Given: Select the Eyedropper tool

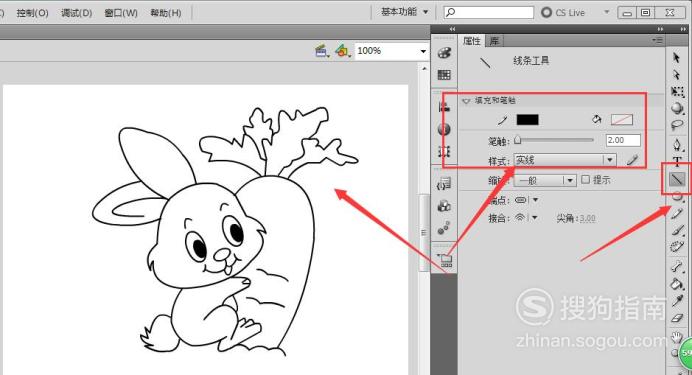Looking at the screenshot, I should 677,301.
